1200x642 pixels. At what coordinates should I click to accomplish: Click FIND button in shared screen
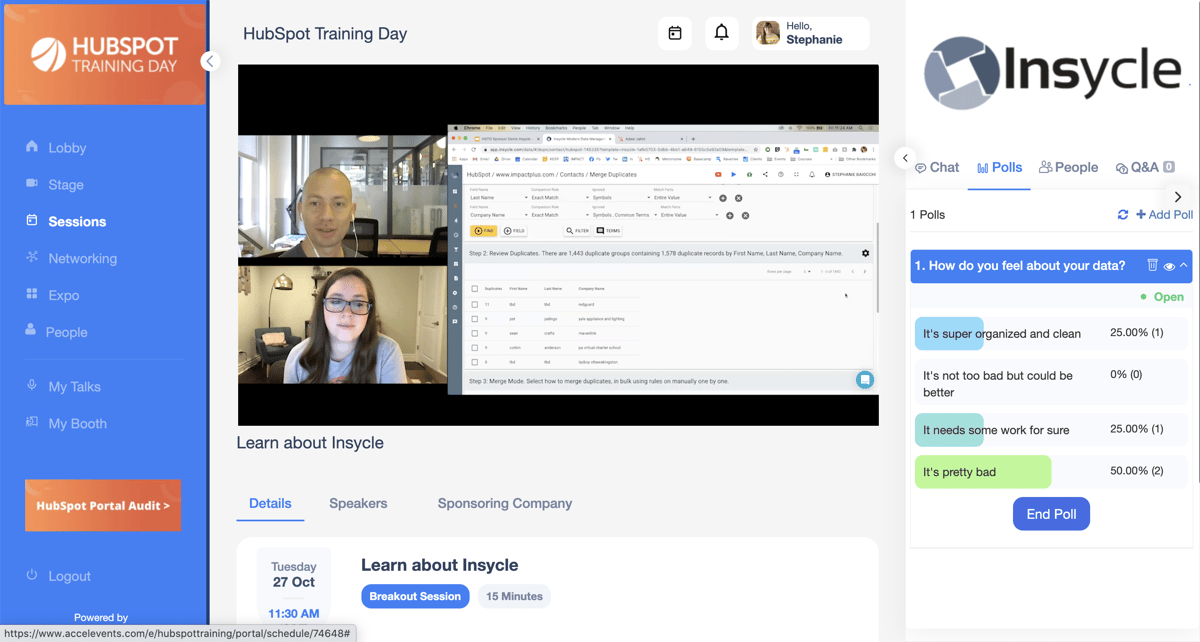pos(483,231)
